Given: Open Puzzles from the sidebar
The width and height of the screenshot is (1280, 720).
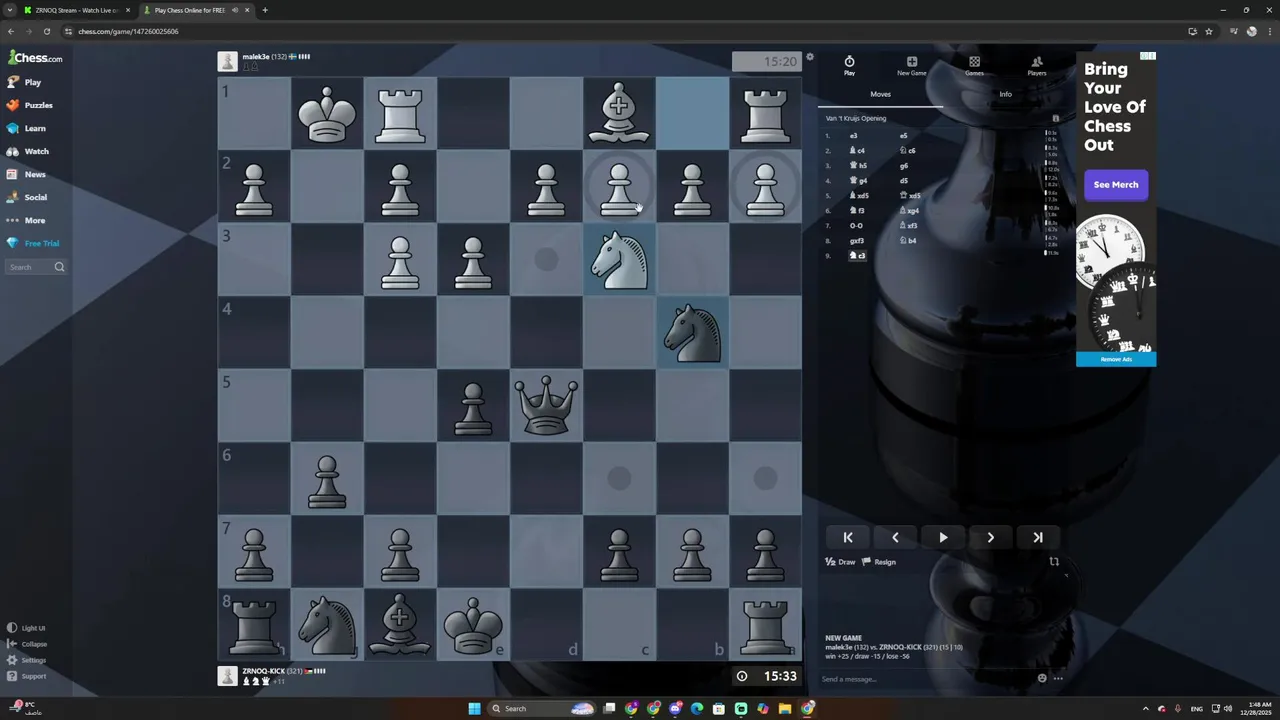Looking at the screenshot, I should click(30, 105).
